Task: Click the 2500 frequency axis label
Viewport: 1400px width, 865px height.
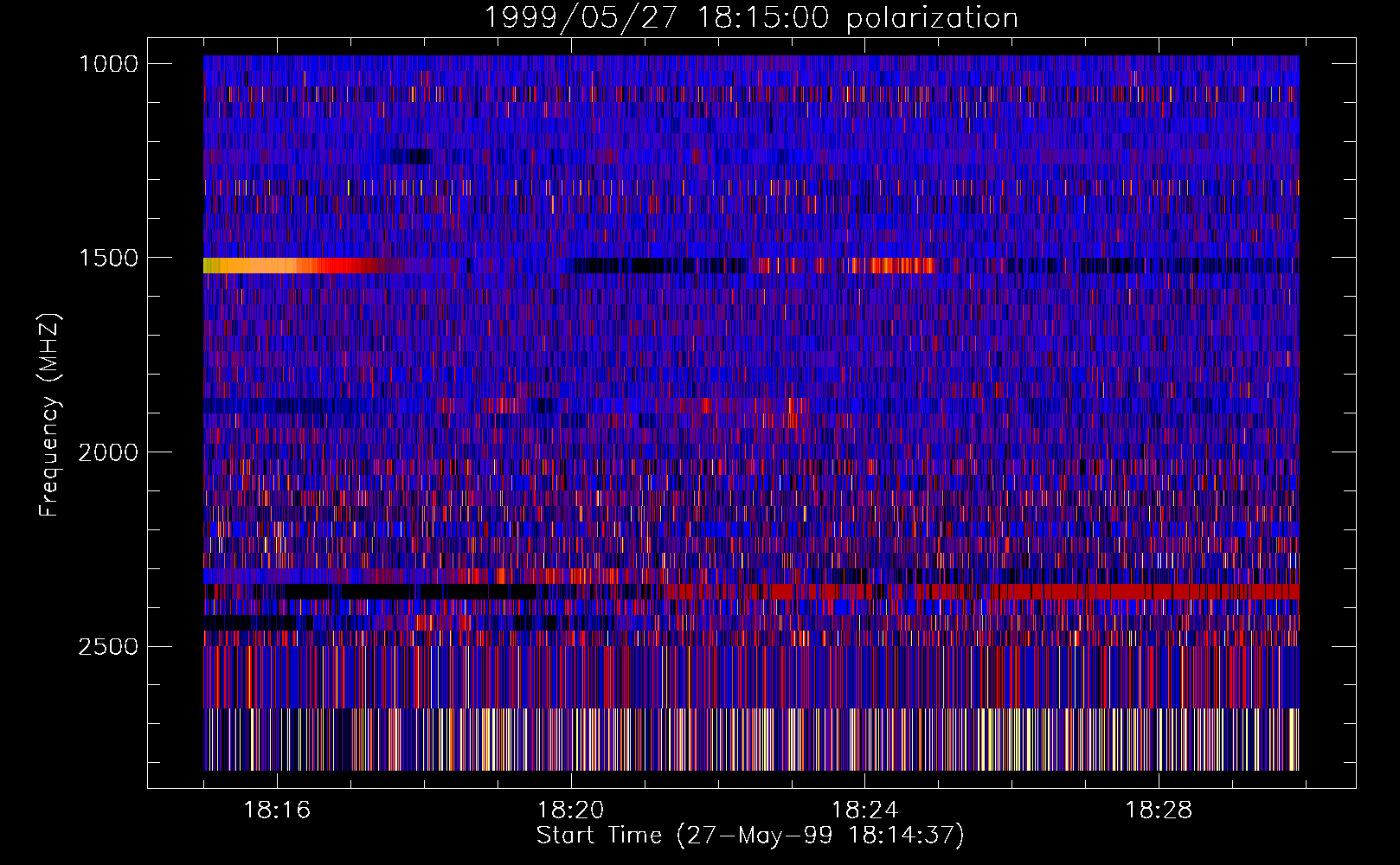Action: [109, 647]
